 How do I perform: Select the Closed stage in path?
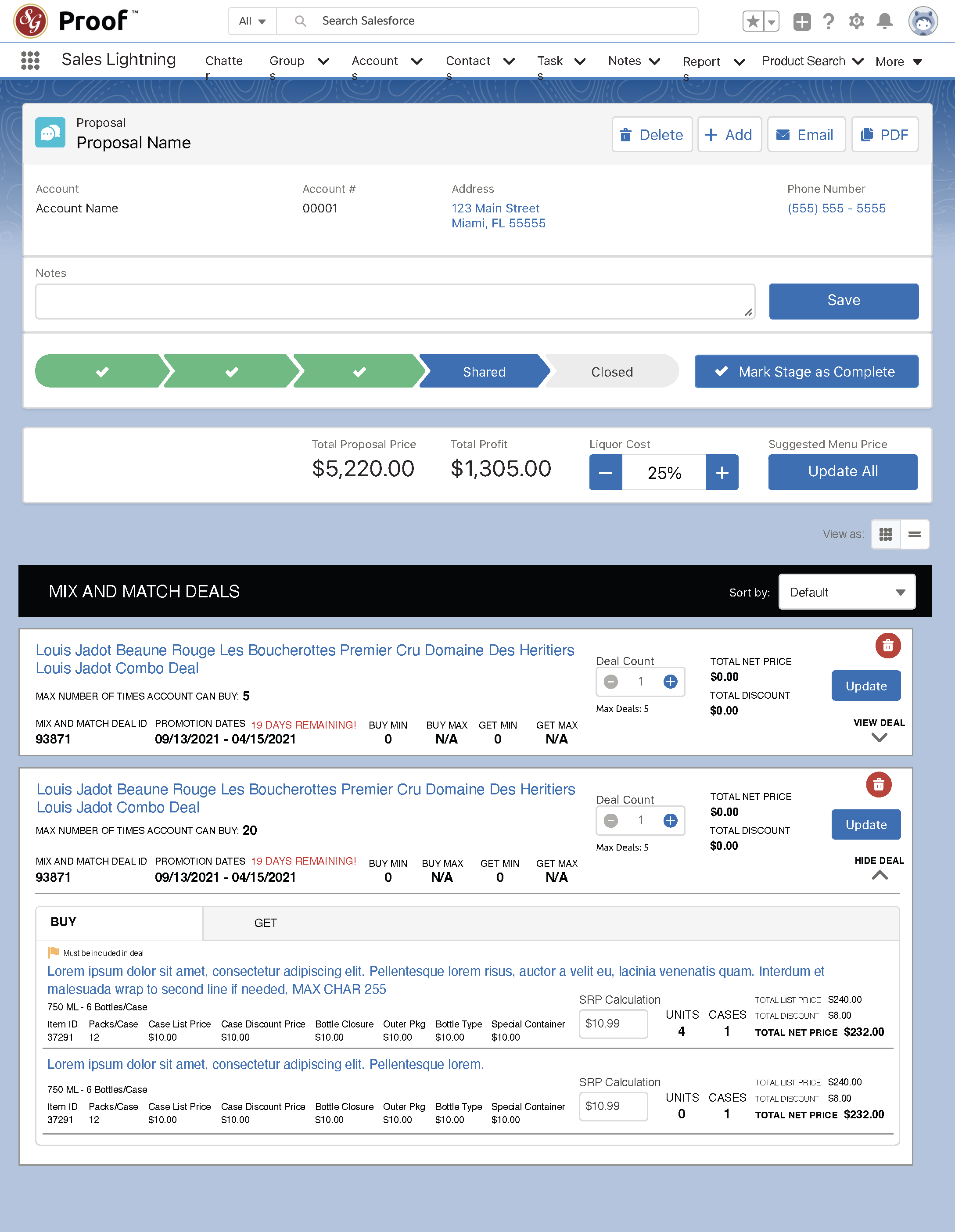tap(611, 372)
